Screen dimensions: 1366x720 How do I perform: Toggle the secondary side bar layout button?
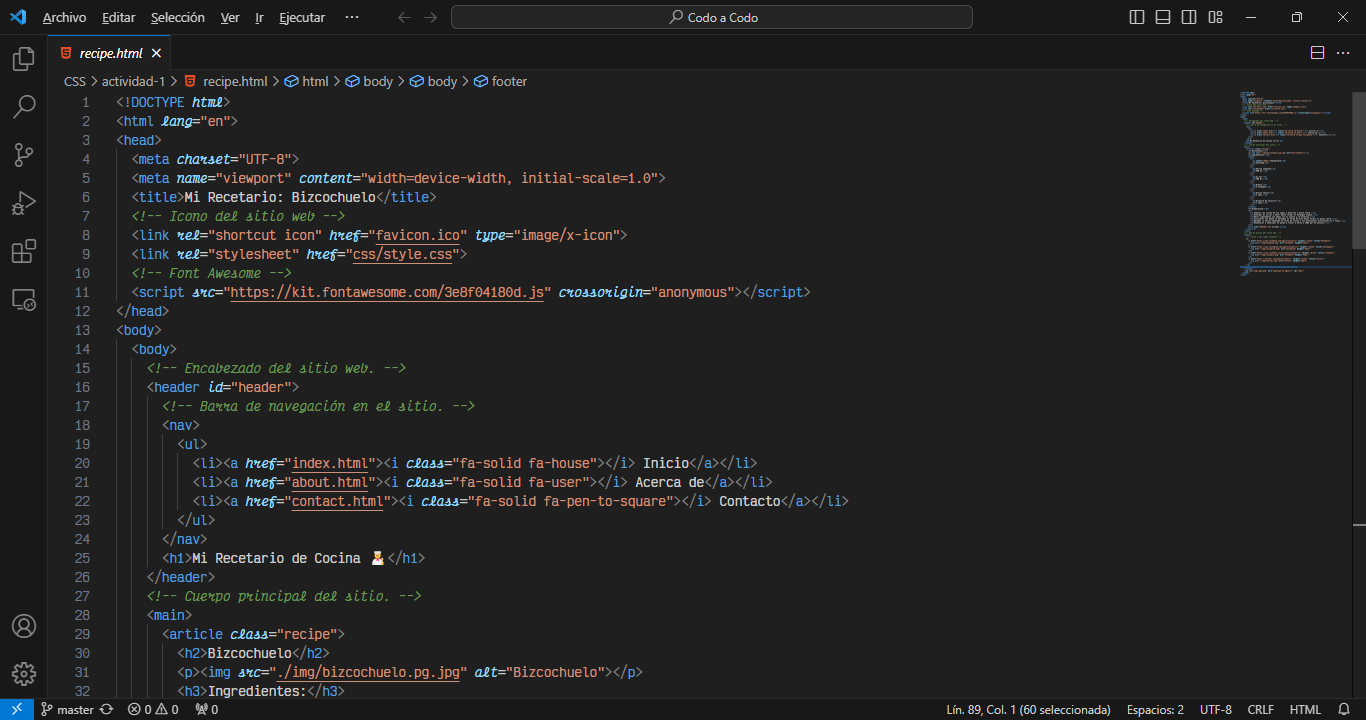(x=1189, y=17)
